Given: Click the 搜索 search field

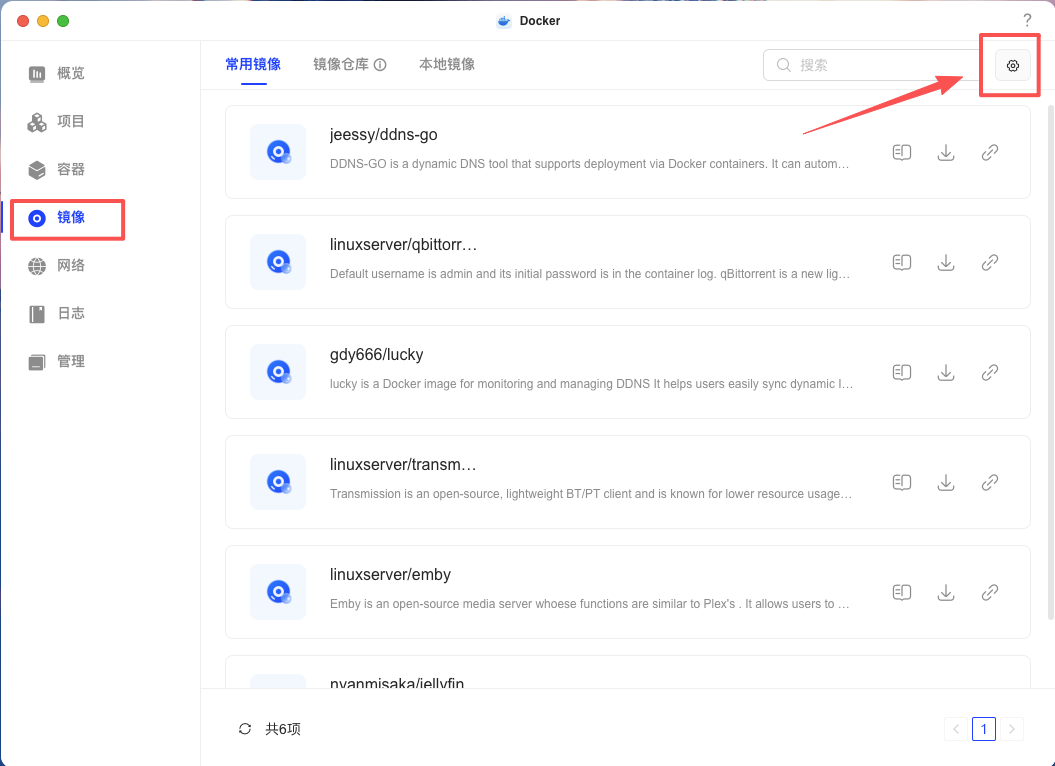Looking at the screenshot, I should (870, 66).
